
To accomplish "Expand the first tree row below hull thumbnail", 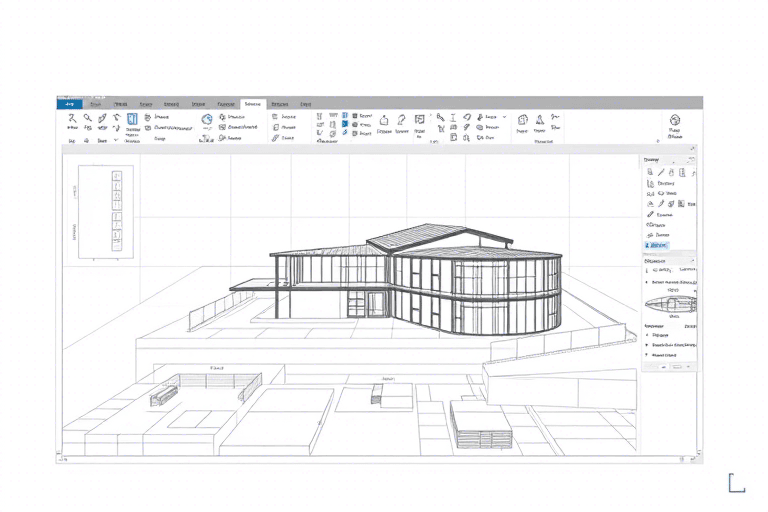I will [649, 335].
